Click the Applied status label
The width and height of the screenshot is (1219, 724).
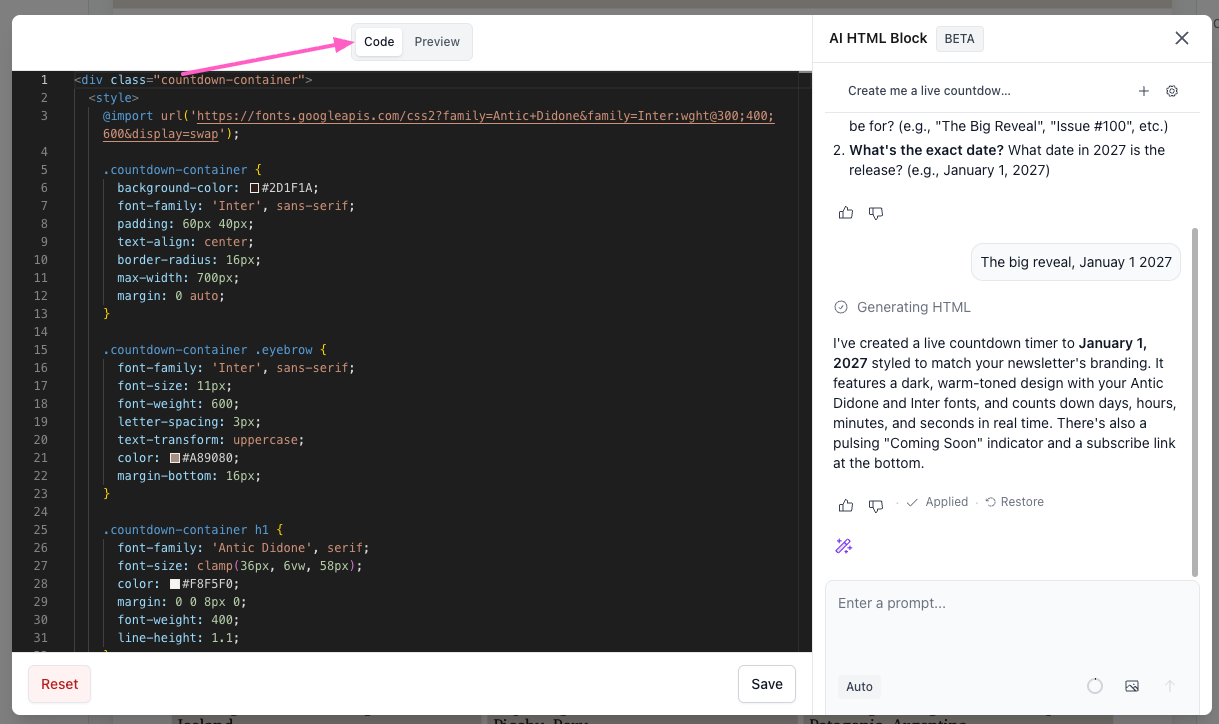click(937, 502)
